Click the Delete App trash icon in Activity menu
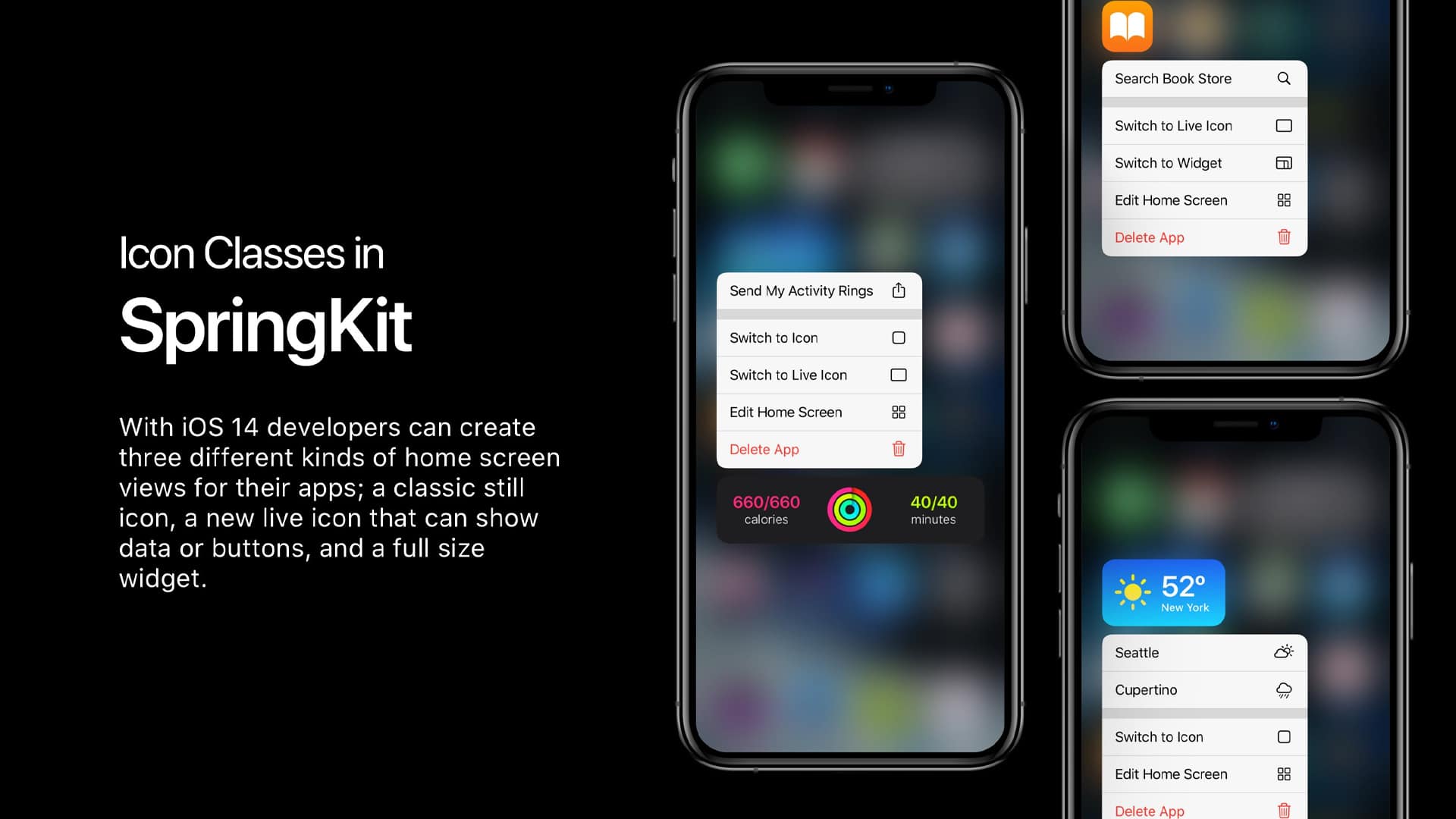Viewport: 1456px width, 819px height. coord(898,449)
